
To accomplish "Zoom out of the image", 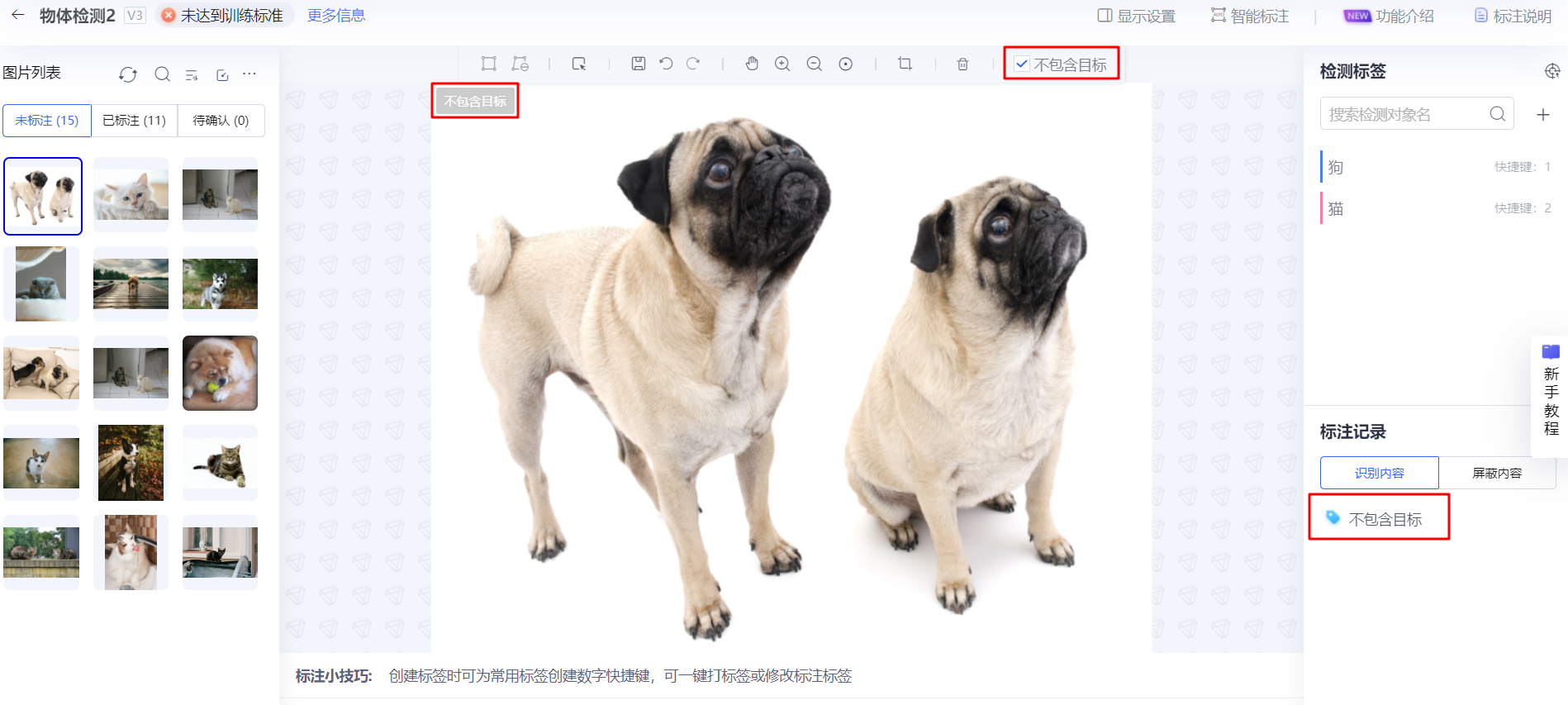I will click(x=814, y=64).
